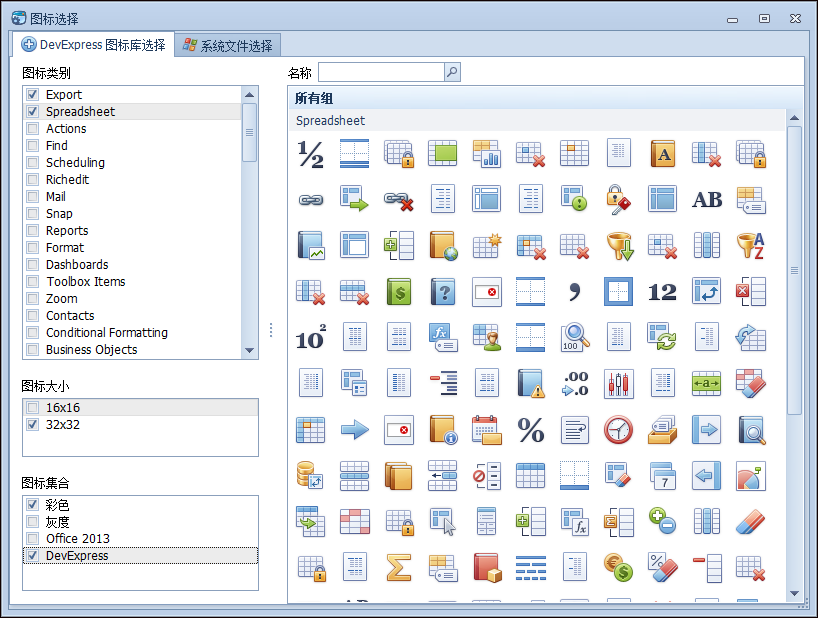Click the Spreadsheet group header
Screen dimensions: 818x618
(x=537, y=120)
